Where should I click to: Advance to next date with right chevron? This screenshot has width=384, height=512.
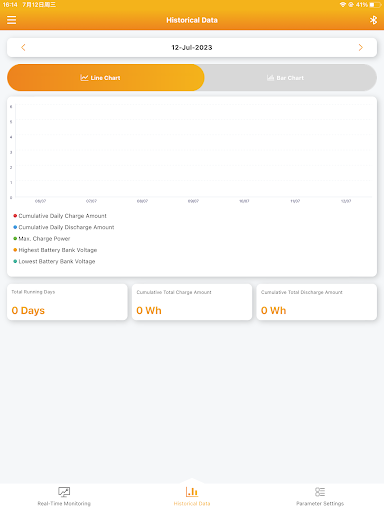(361, 47)
